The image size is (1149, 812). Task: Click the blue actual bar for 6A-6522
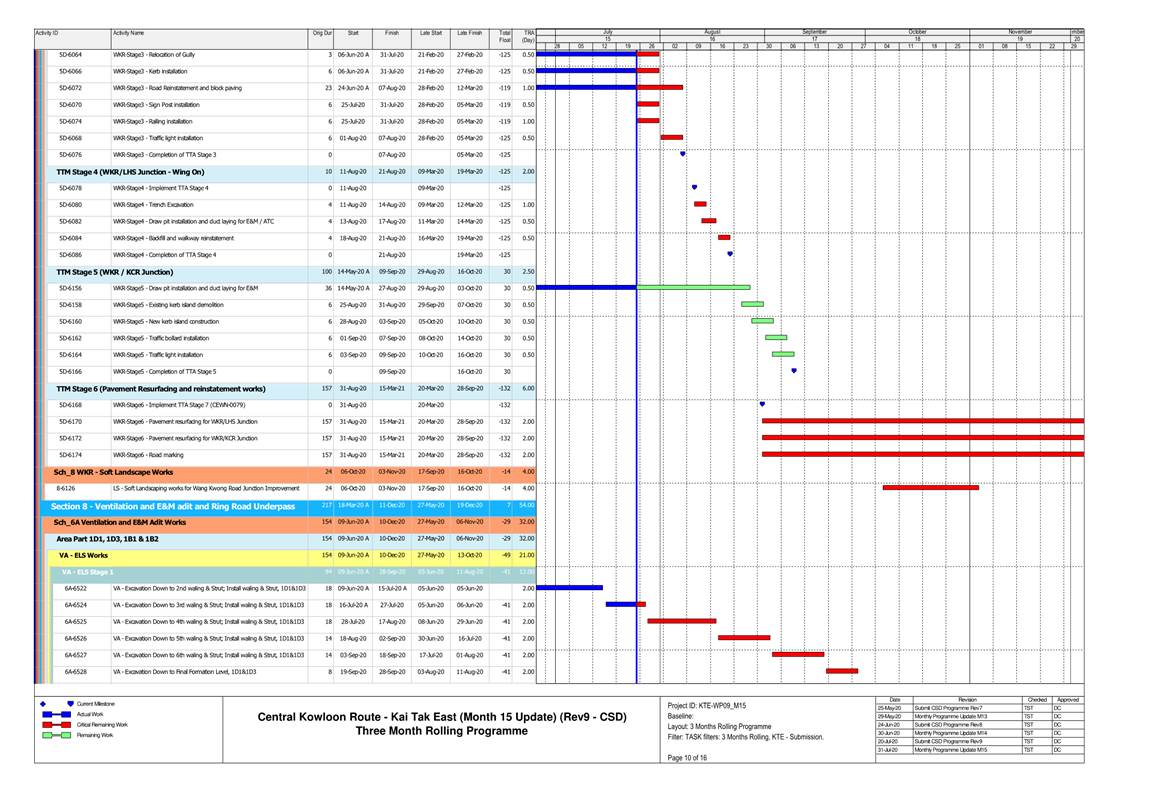[x=570, y=588]
